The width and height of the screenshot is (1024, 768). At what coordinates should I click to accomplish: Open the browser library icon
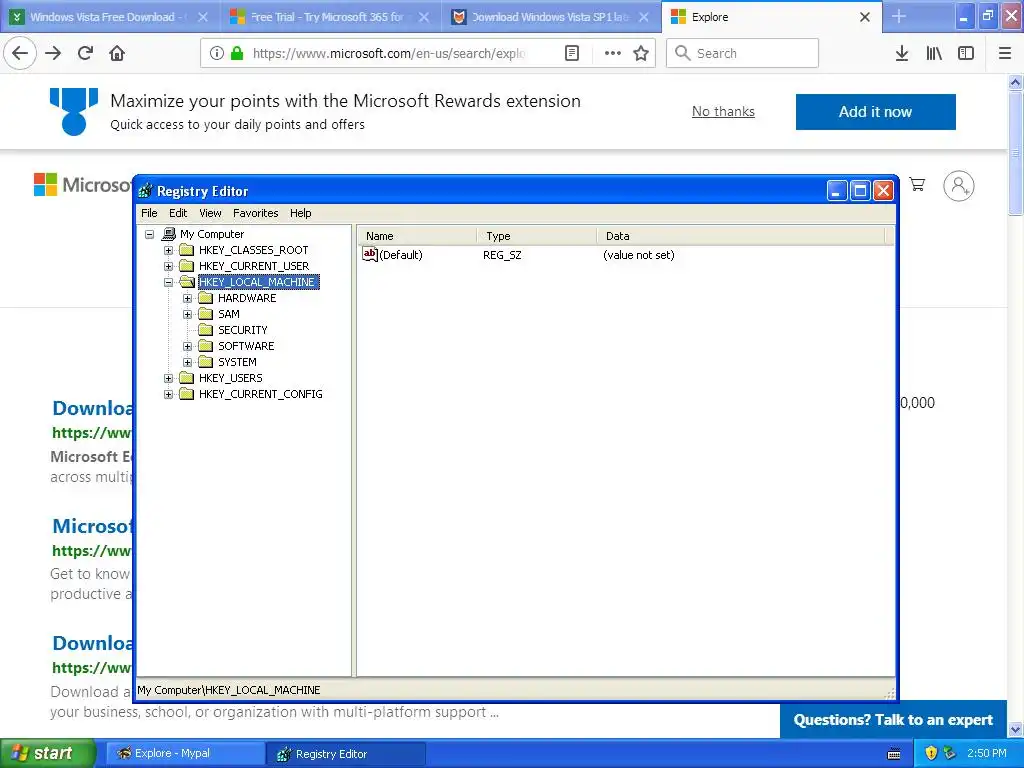tap(934, 53)
